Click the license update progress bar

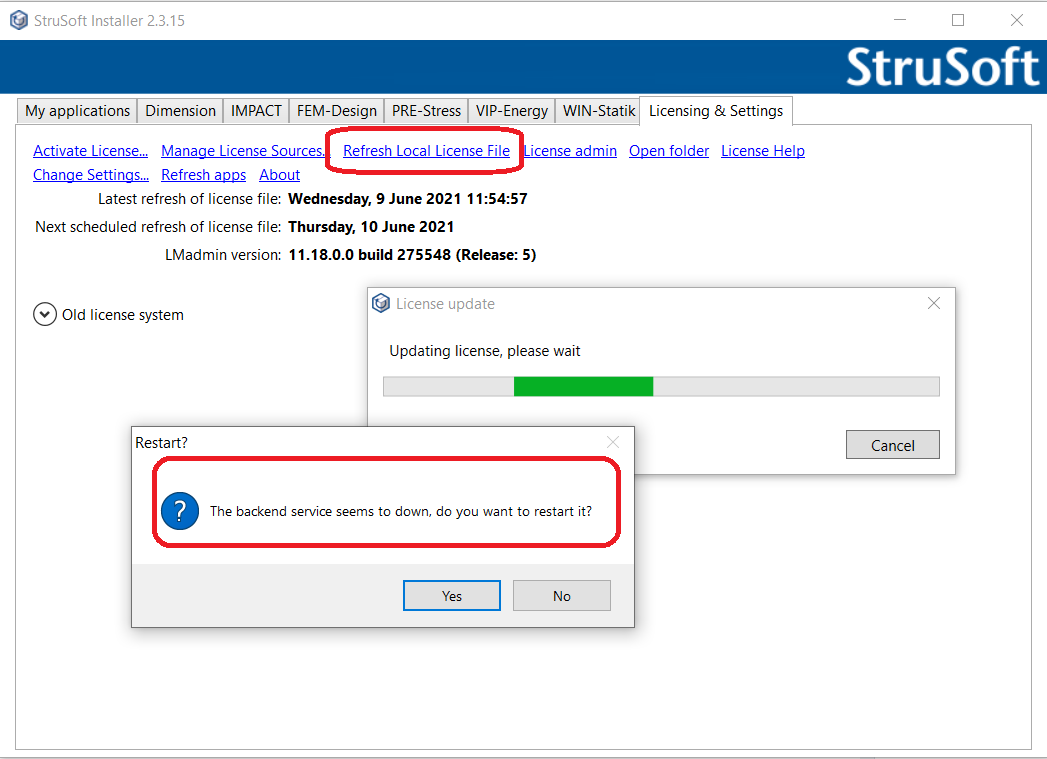(661, 387)
